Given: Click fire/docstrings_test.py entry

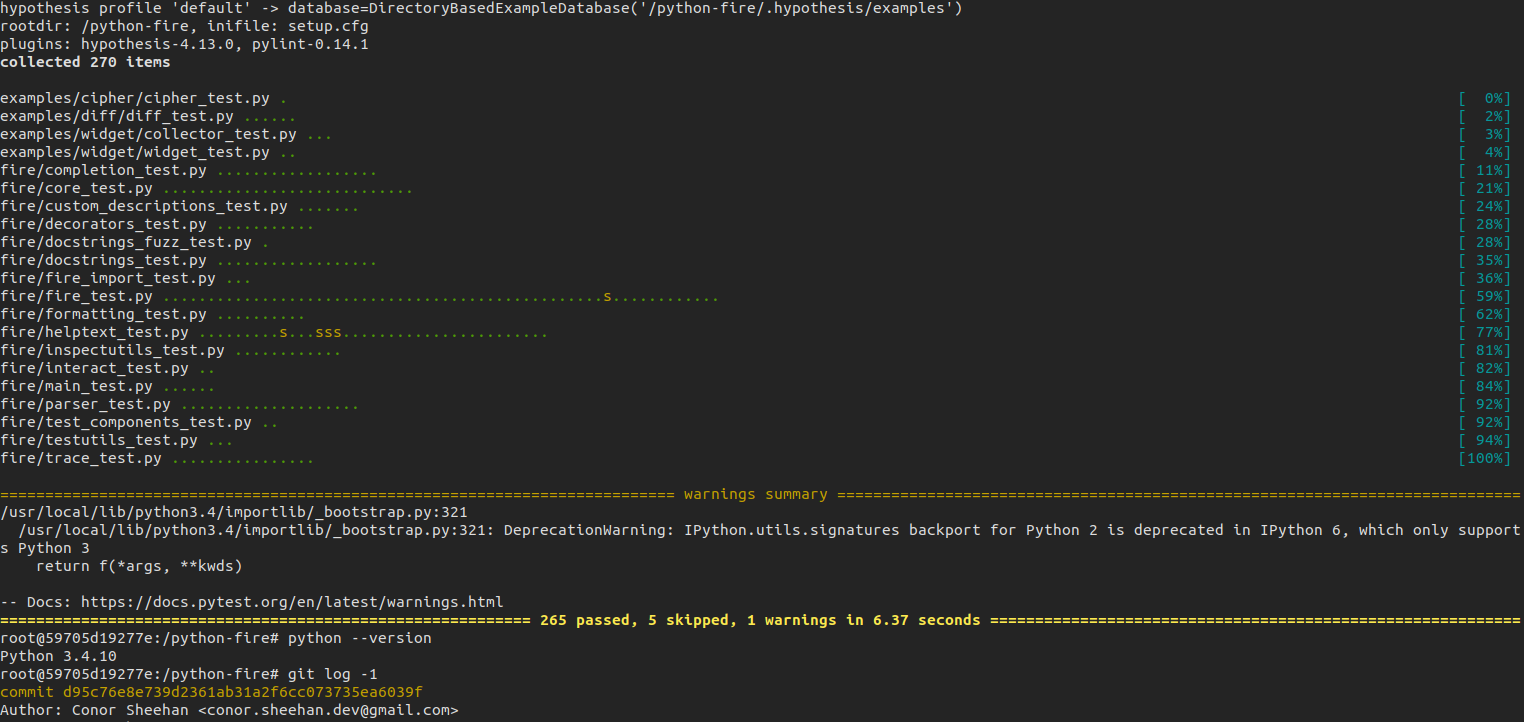Looking at the screenshot, I should click(103, 260).
